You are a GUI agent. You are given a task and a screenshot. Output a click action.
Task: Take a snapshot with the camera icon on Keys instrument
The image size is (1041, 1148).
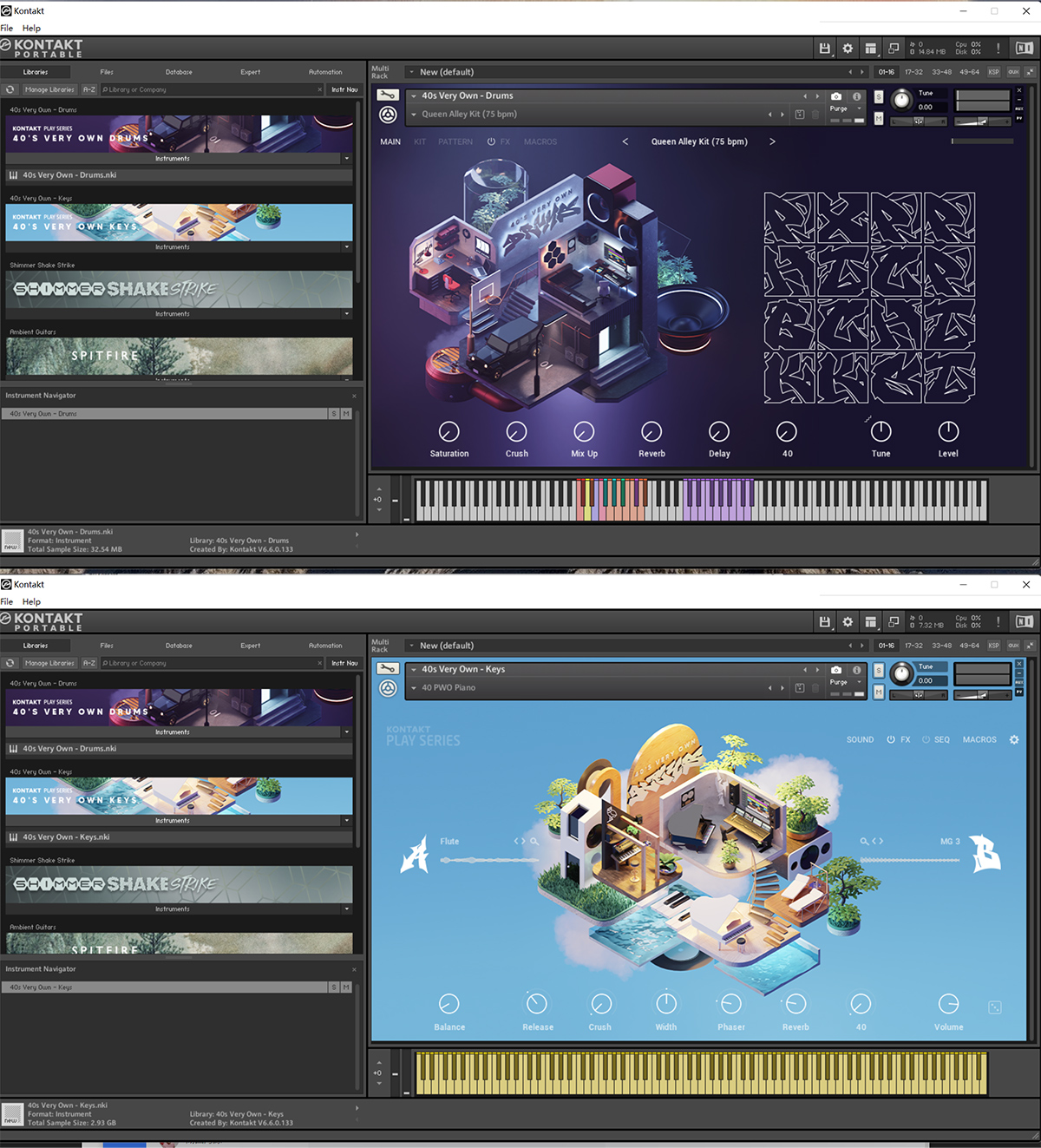[836, 670]
